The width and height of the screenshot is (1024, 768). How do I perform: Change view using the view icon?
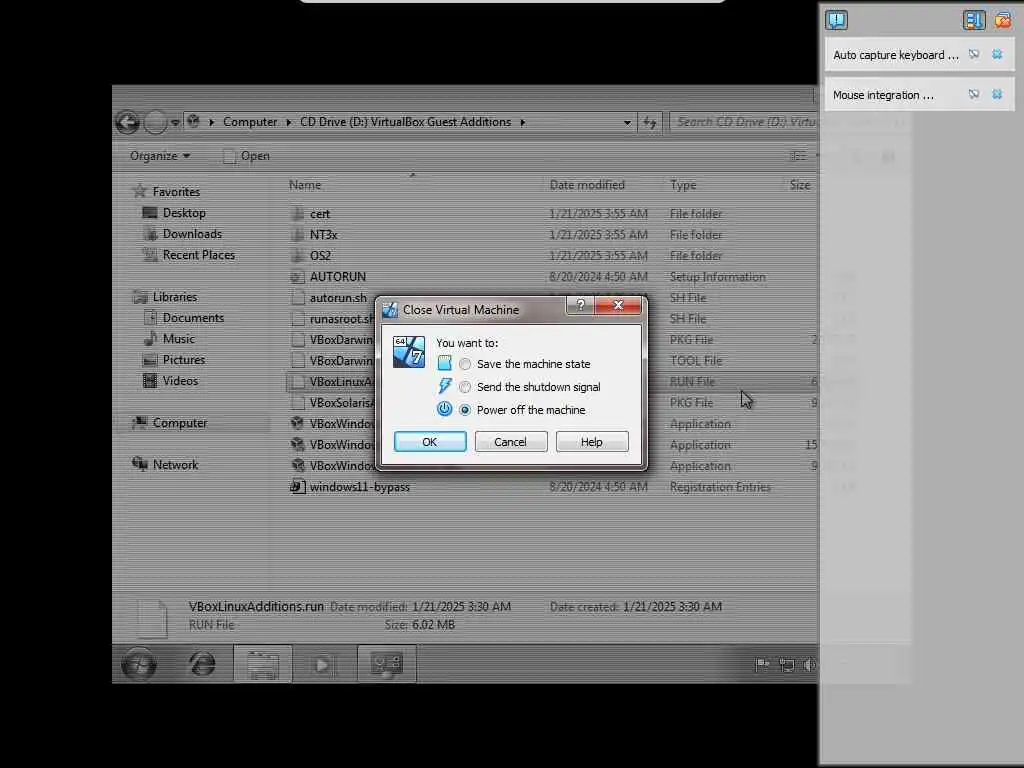tap(798, 156)
